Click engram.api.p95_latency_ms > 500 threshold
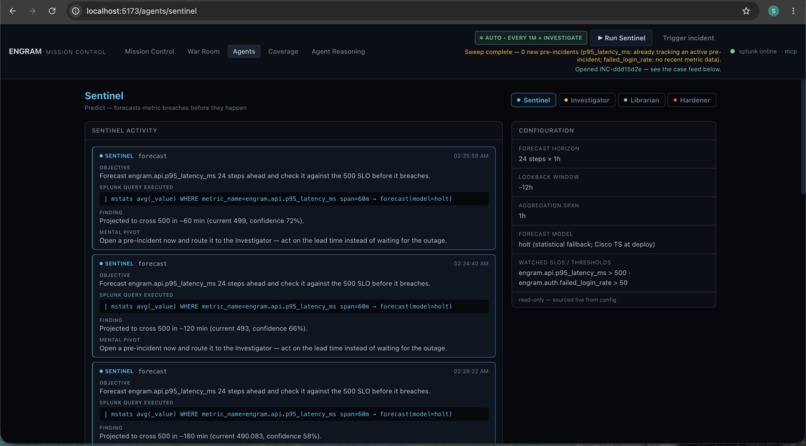806x446 pixels. pos(574,273)
